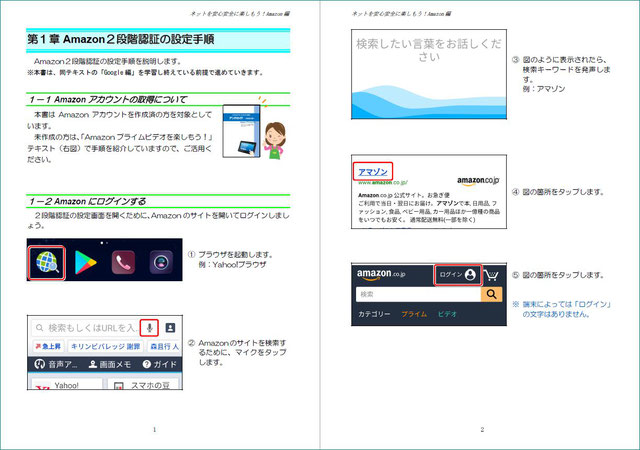Click the 1-2 Amazon にログインする heading

point(87,201)
